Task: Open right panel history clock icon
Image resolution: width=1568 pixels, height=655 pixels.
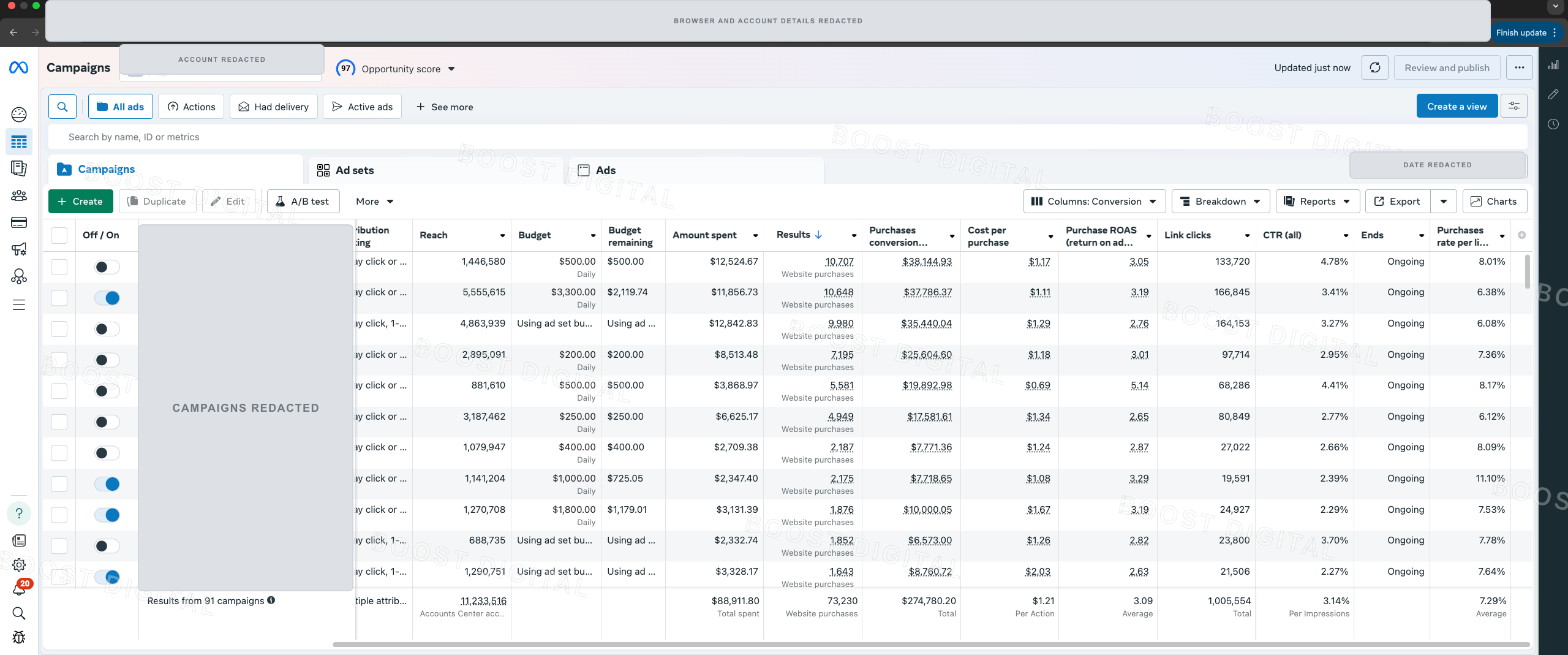Action: tap(1553, 124)
